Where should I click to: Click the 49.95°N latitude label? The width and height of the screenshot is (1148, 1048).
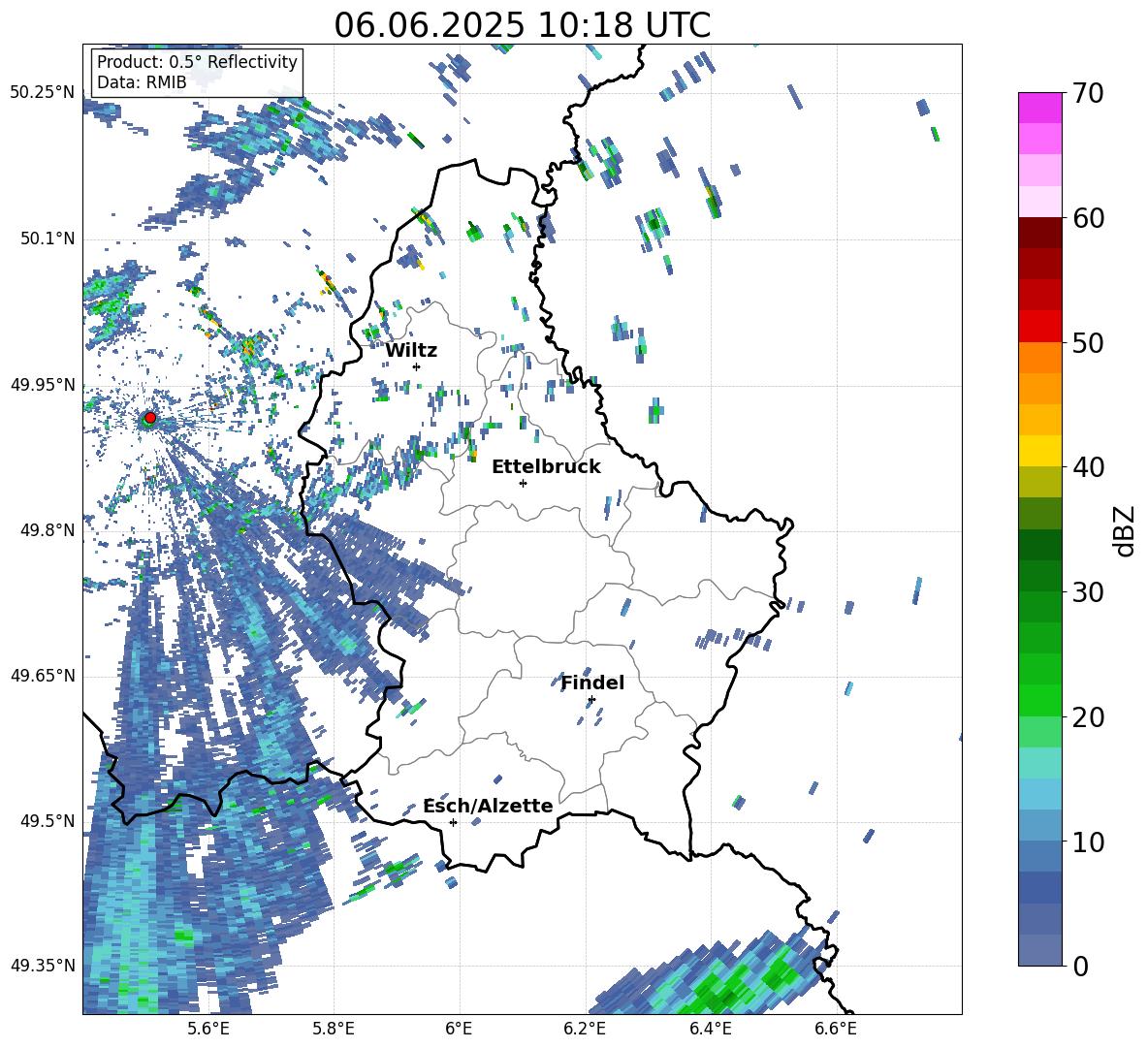(43, 386)
